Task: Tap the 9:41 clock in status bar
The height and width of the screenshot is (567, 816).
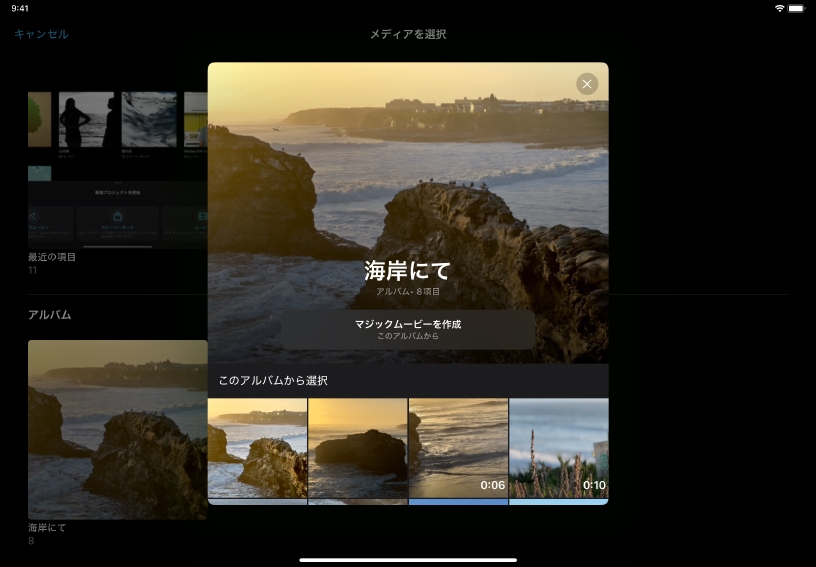Action: (20, 8)
